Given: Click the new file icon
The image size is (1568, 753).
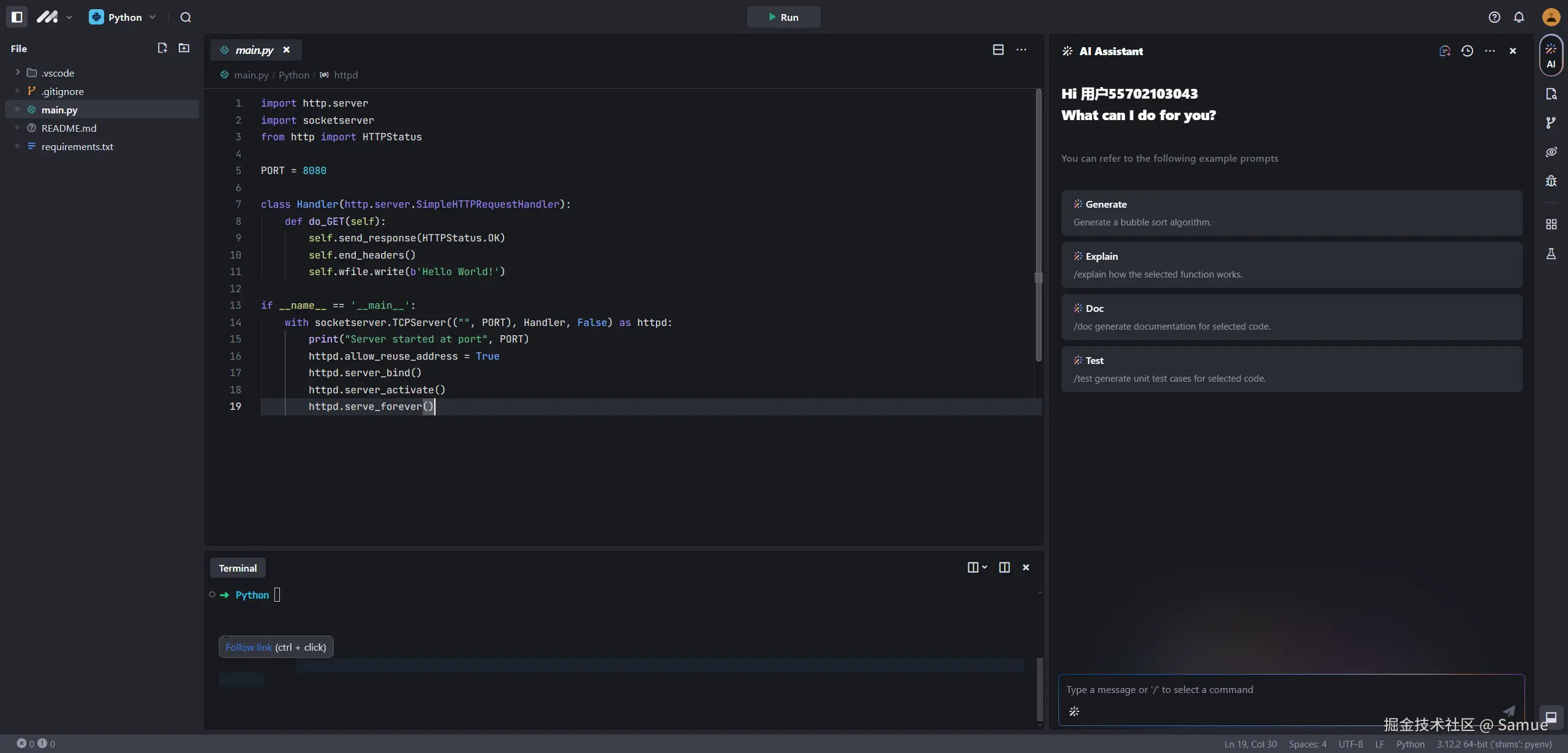Looking at the screenshot, I should [162, 48].
